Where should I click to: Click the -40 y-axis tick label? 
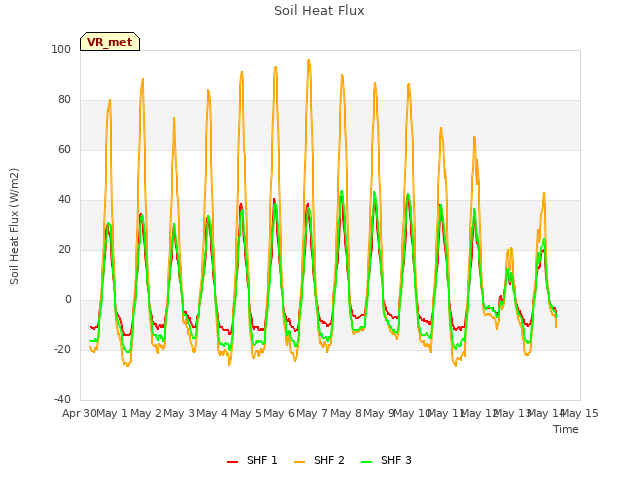click(62, 399)
